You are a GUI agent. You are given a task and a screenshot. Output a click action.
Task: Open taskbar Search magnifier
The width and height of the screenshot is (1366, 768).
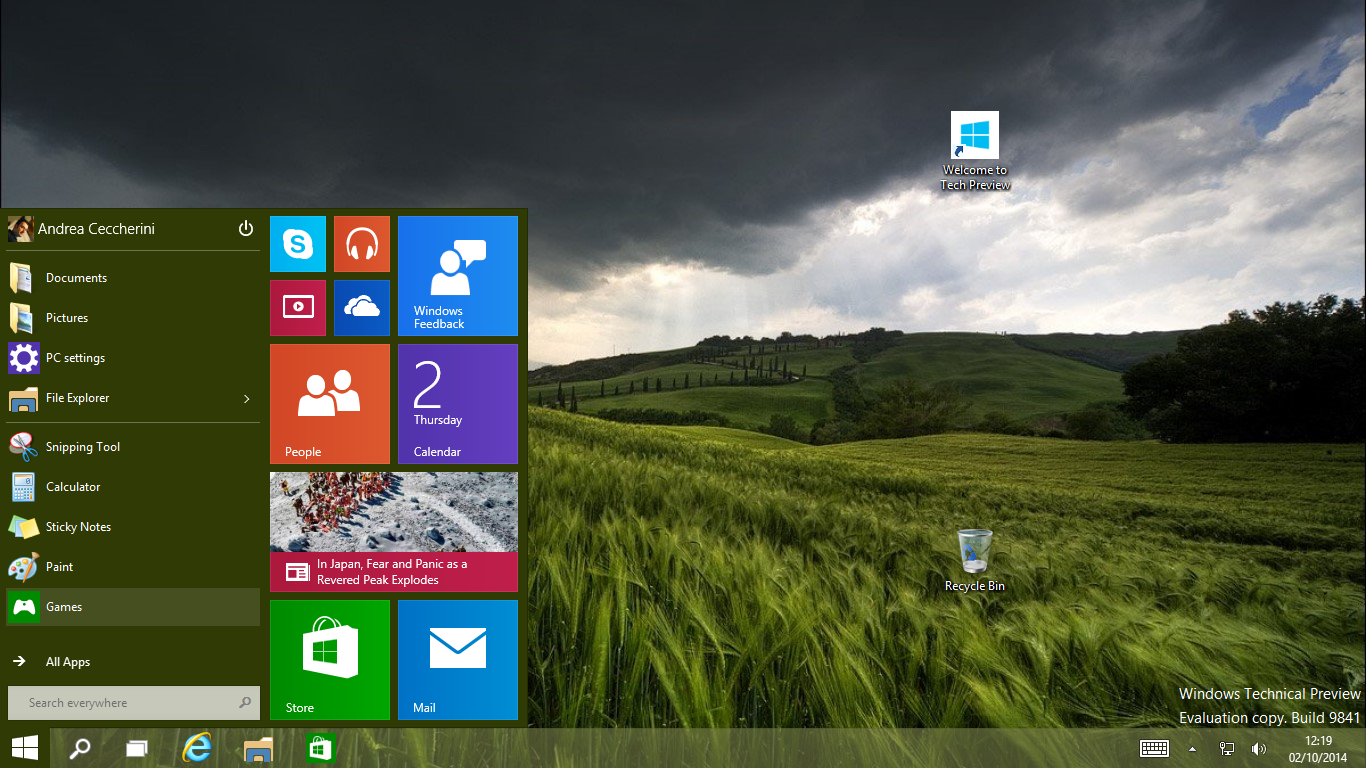[x=79, y=748]
